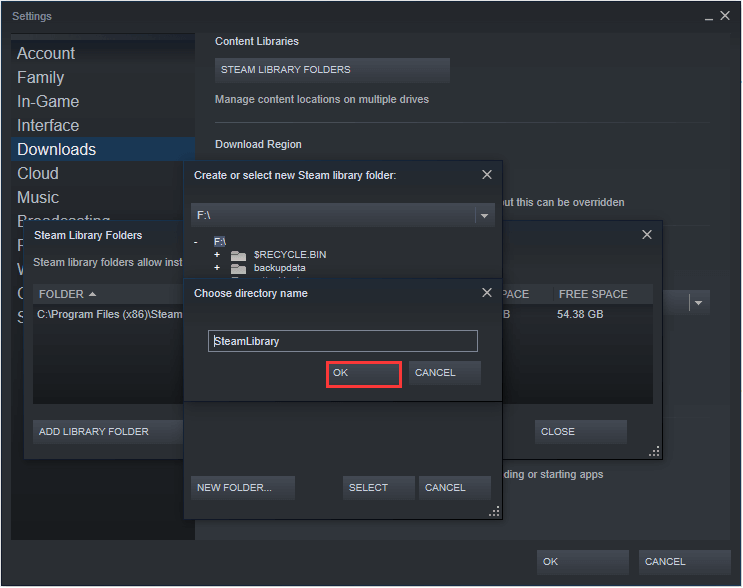Click the backupdata folder icon
Viewport: 743px width, 588px height.
(238, 268)
